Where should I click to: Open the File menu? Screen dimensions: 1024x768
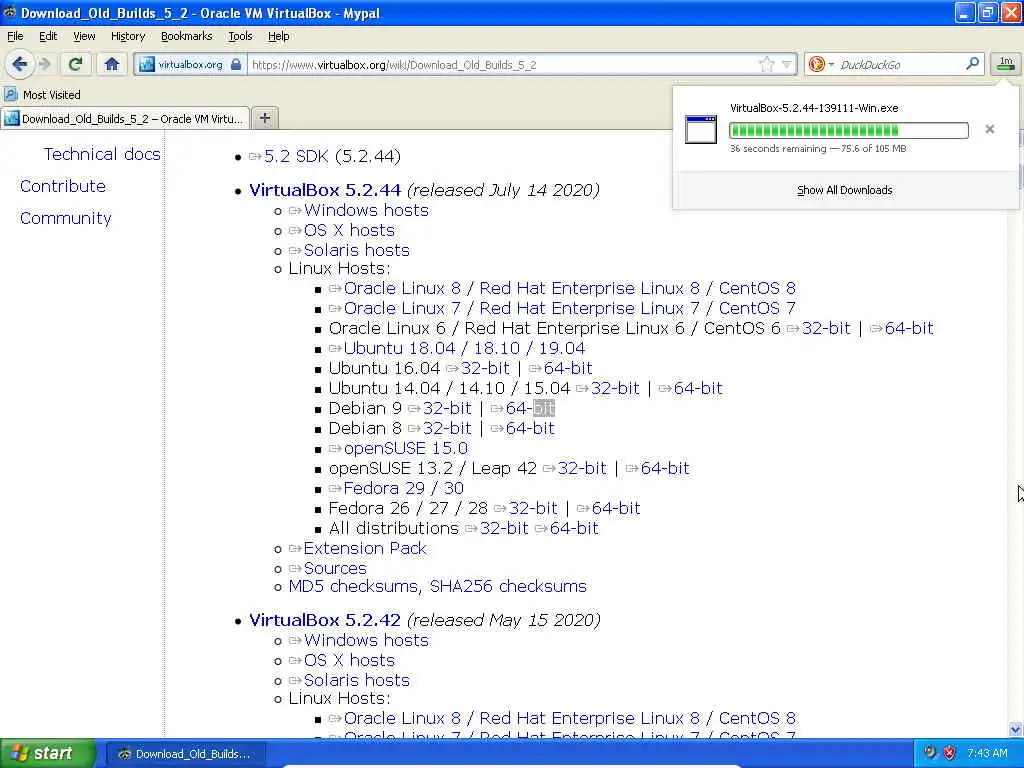point(15,36)
